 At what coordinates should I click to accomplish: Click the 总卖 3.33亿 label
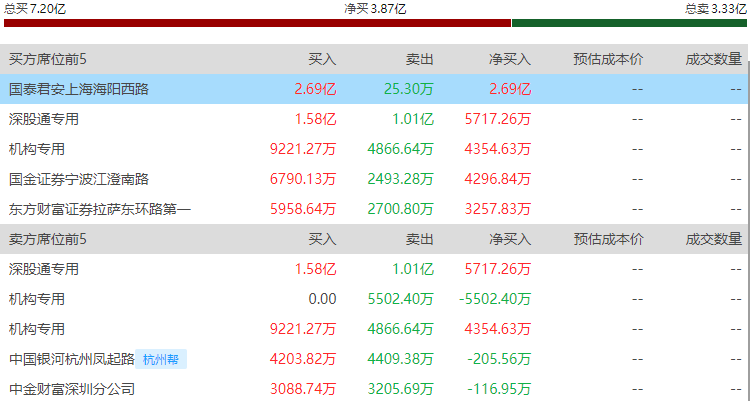[x=716, y=8]
